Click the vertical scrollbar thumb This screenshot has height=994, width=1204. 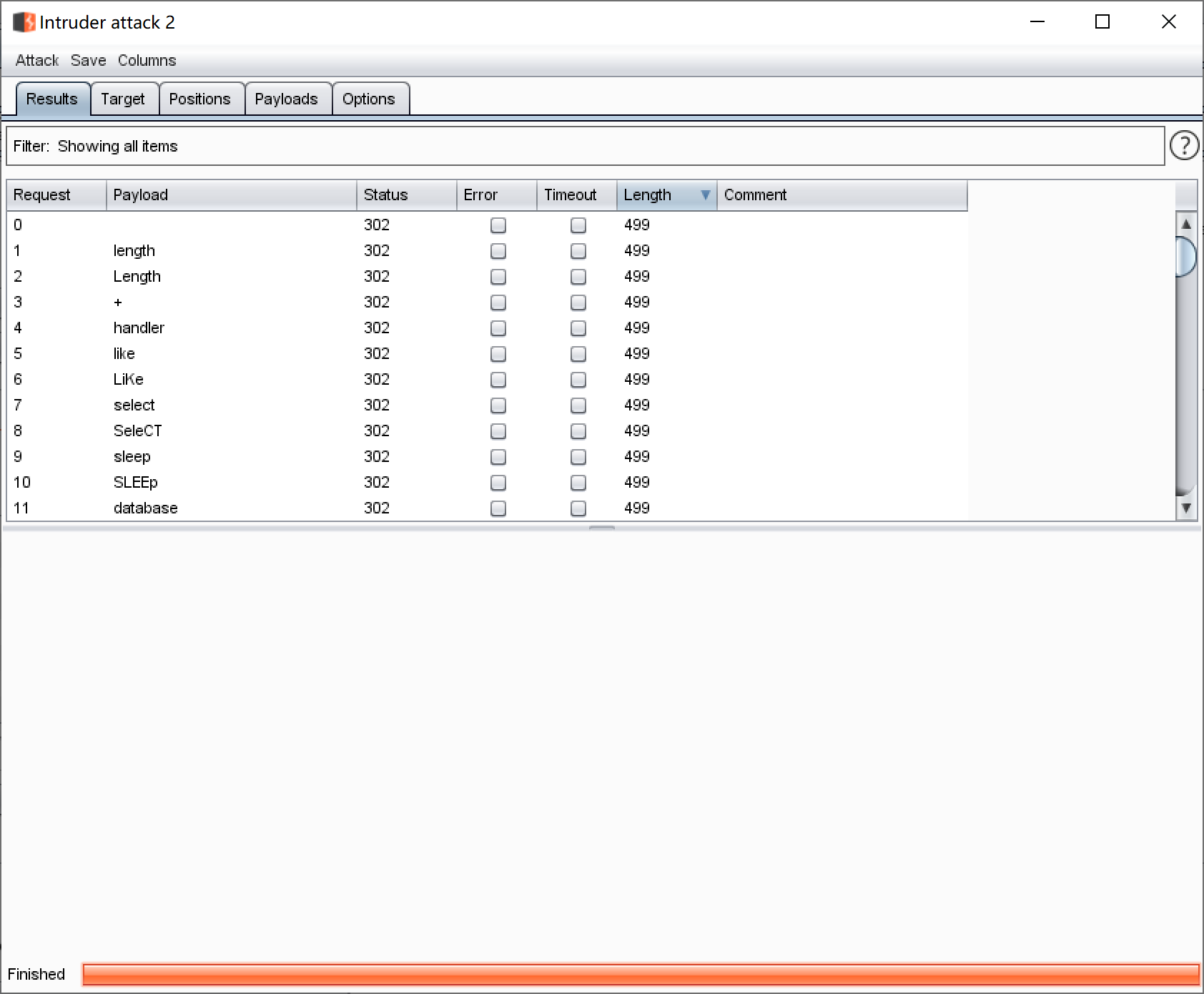(x=1186, y=257)
